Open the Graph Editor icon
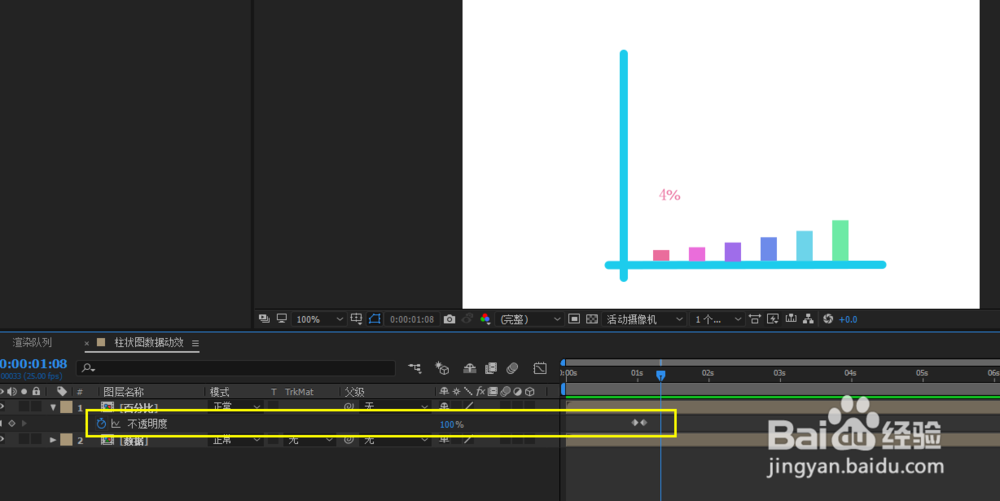Screen dimensions: 1000x501 click(x=540, y=368)
